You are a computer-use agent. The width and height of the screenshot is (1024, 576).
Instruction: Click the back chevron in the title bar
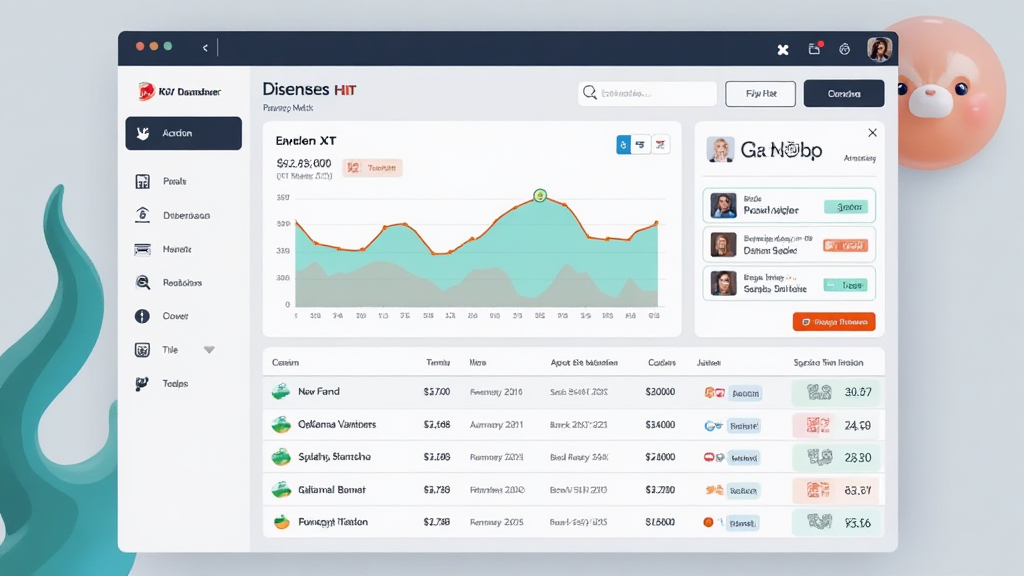(x=205, y=47)
